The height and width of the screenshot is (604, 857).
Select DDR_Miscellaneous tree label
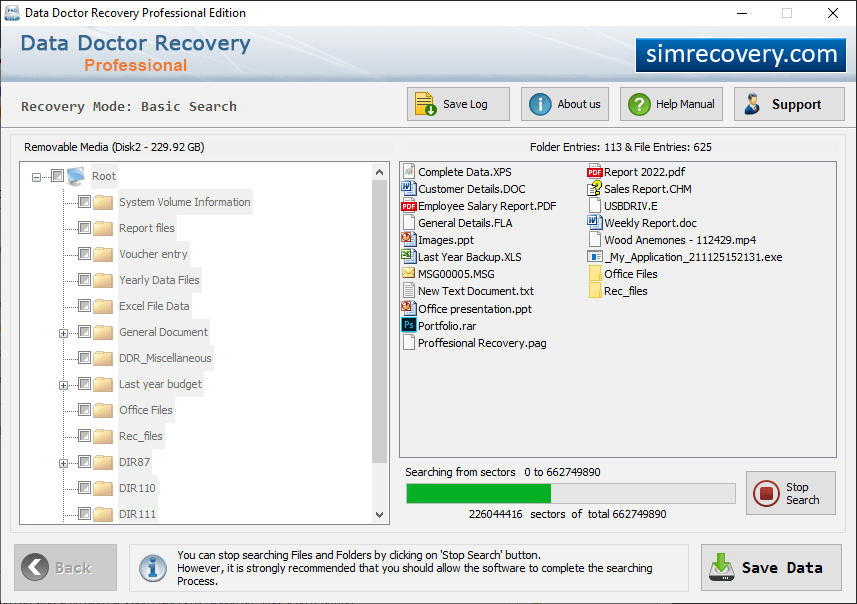(165, 358)
